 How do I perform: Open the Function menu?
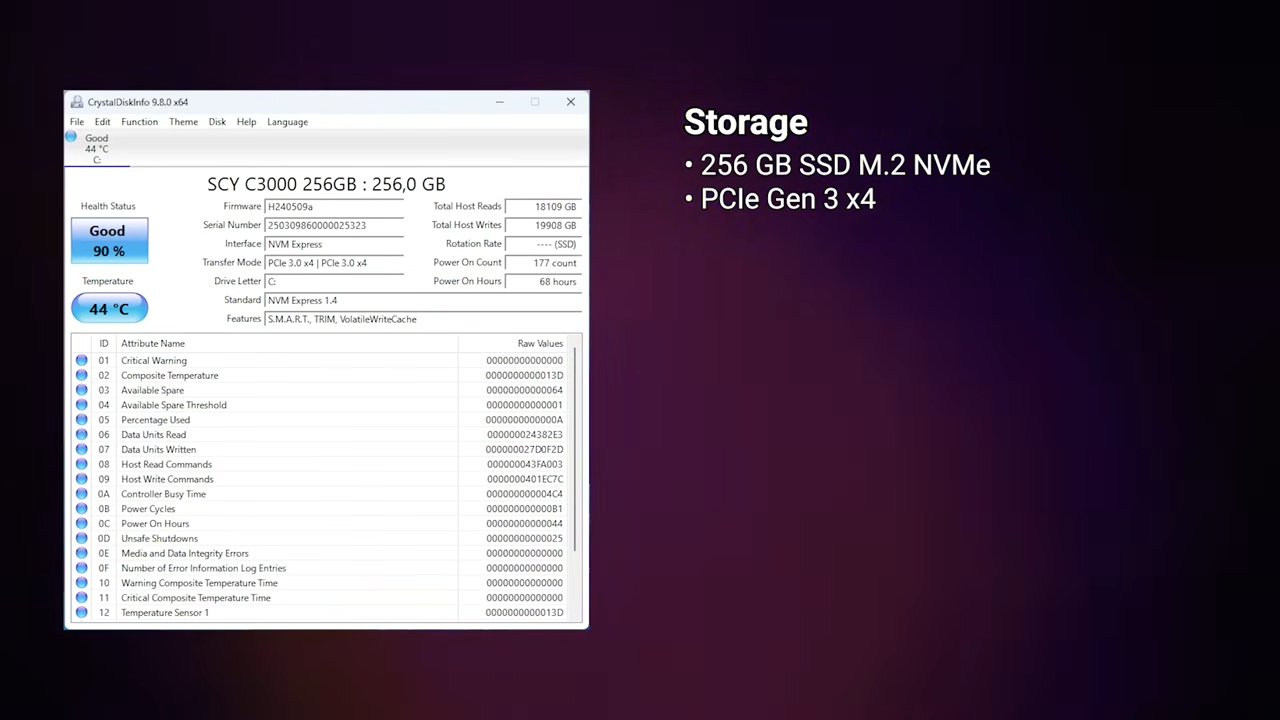(140, 122)
